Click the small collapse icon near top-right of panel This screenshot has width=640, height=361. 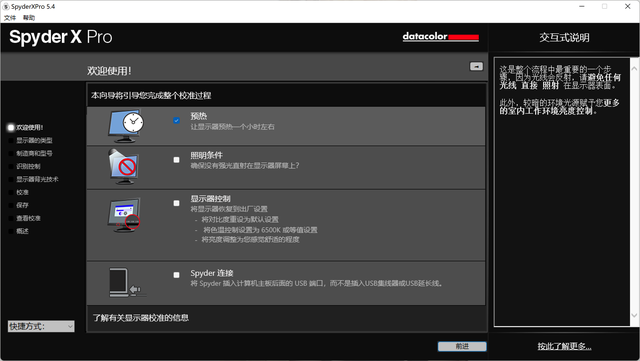pyautogui.click(x=476, y=66)
